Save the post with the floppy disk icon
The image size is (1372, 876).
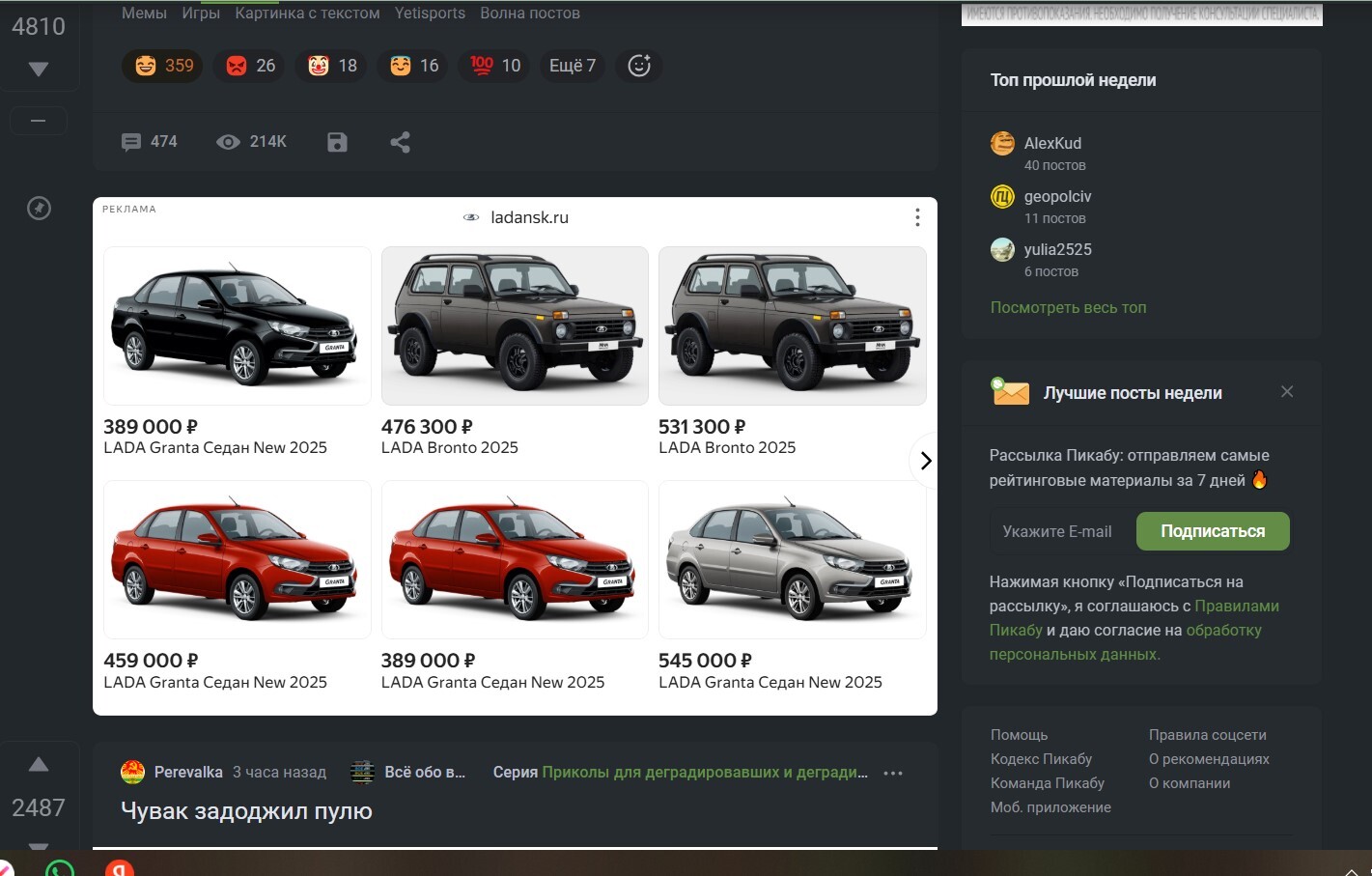[337, 142]
